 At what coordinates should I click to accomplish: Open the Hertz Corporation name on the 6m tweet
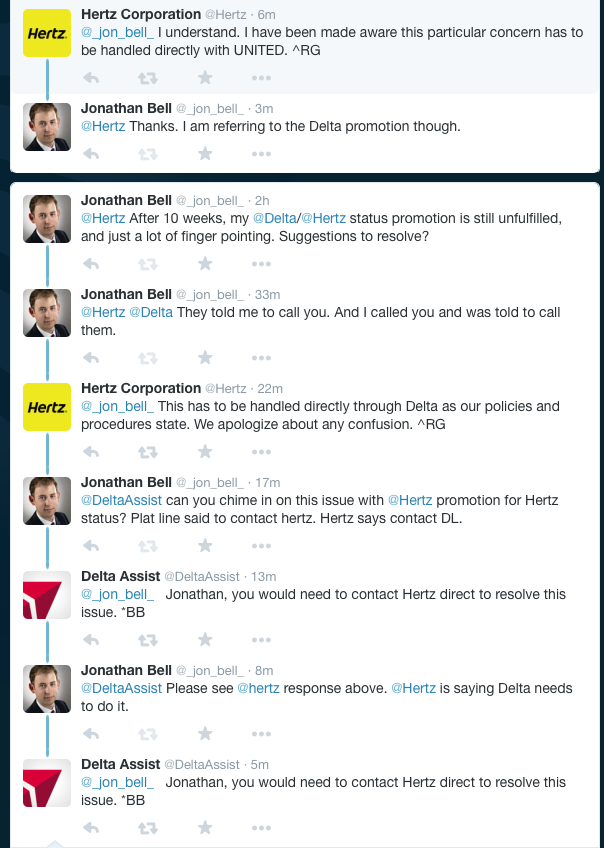pyautogui.click(x=140, y=14)
